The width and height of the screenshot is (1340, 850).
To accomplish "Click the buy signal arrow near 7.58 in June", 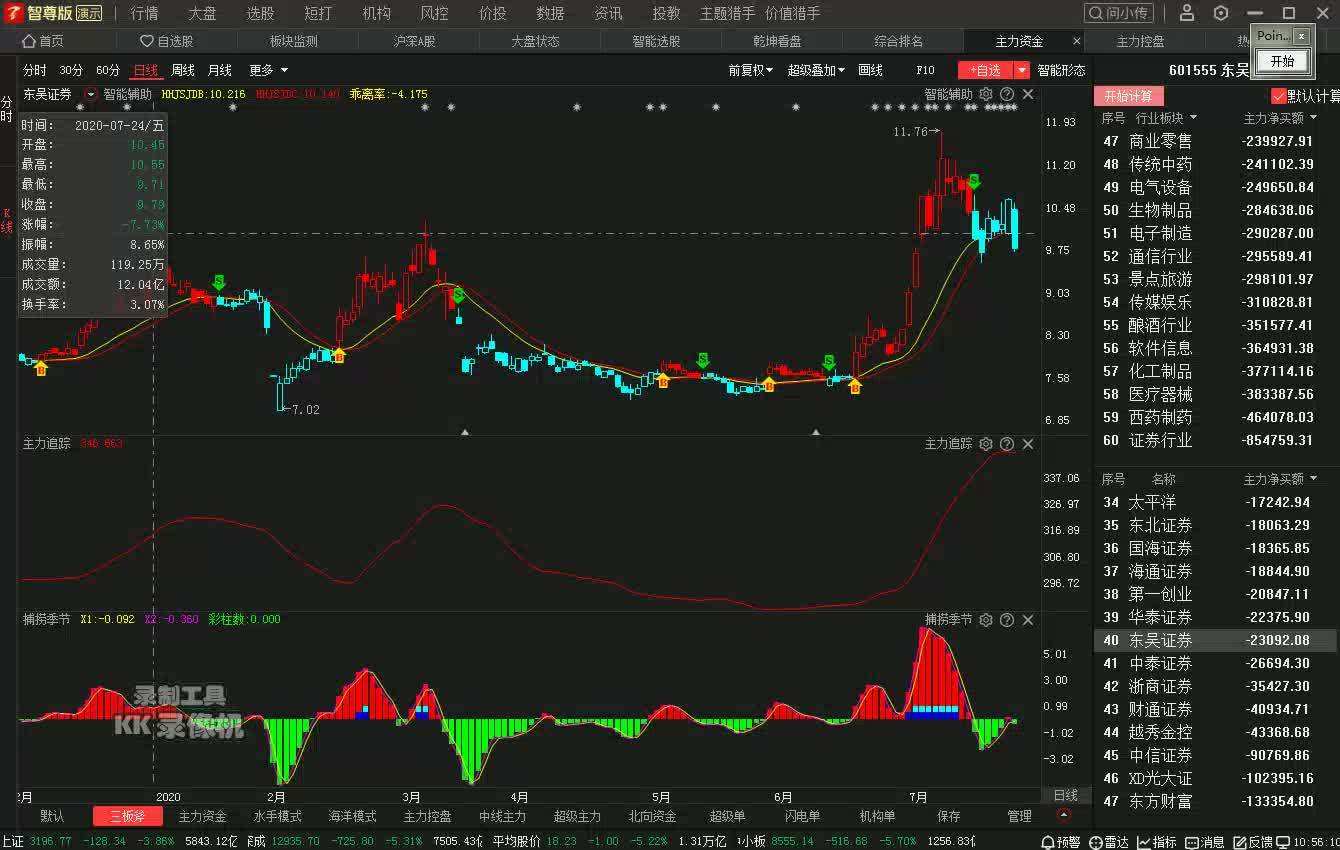I will click(x=855, y=386).
